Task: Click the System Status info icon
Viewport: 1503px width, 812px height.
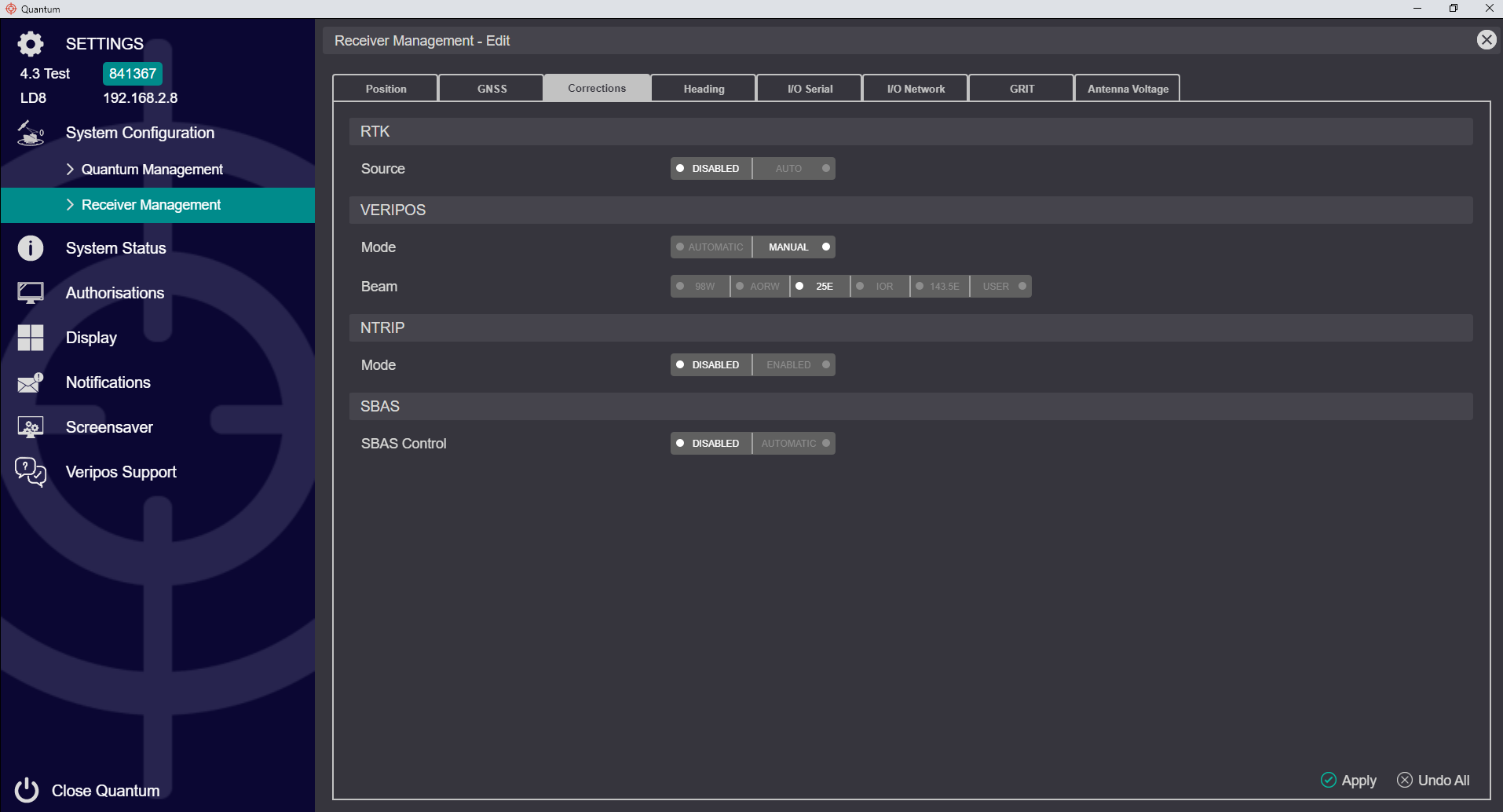Action: [x=30, y=247]
